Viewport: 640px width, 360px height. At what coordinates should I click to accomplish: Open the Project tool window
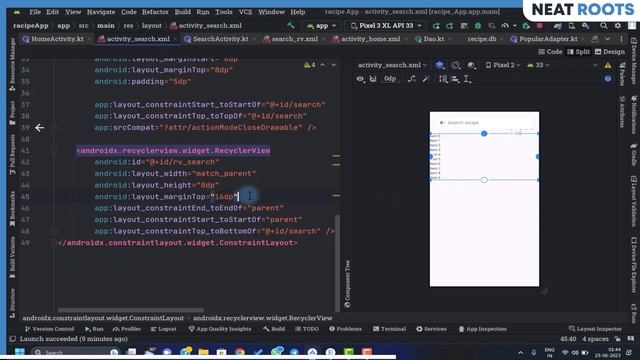(12, 113)
